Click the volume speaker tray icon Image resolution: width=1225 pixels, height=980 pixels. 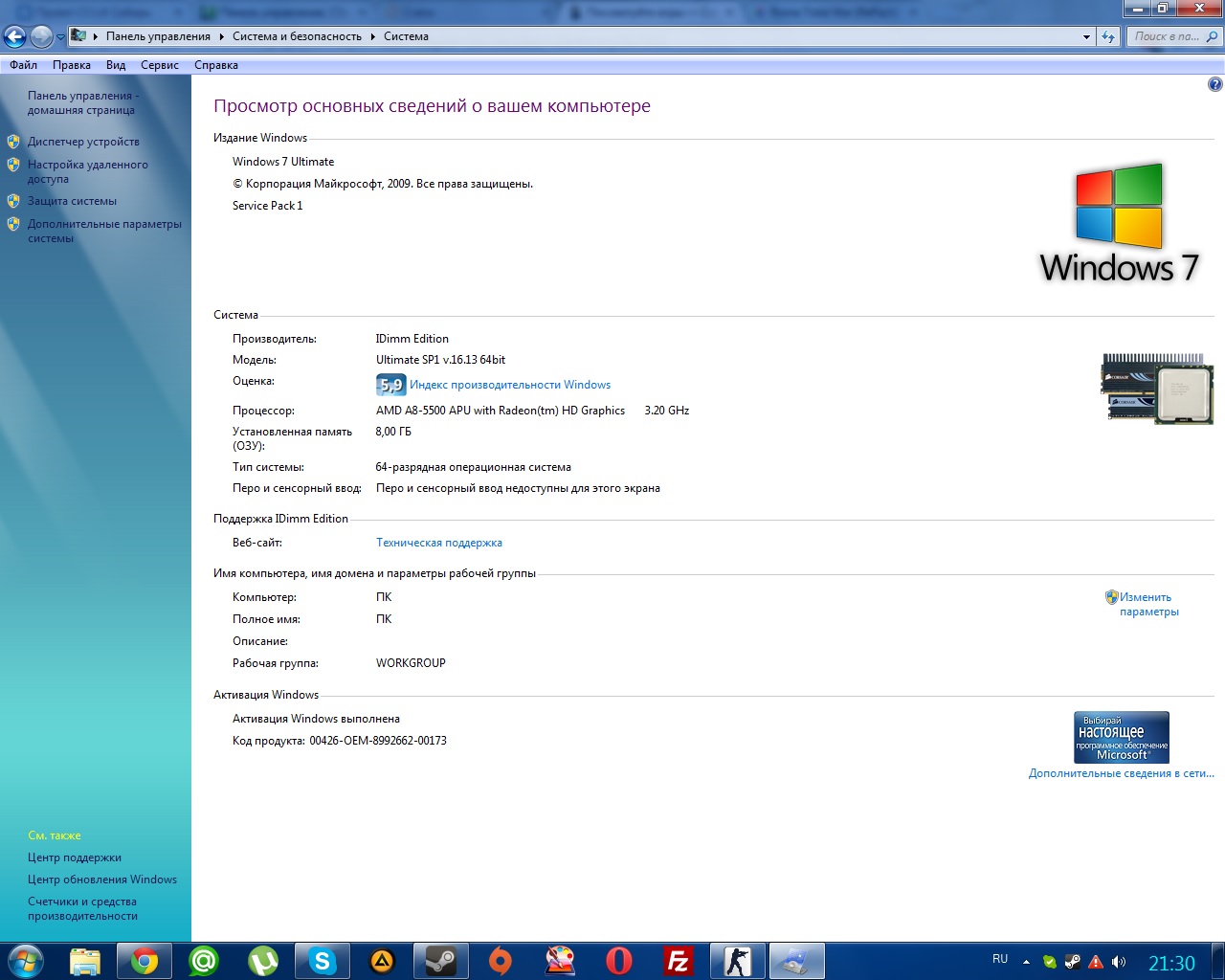click(1119, 962)
